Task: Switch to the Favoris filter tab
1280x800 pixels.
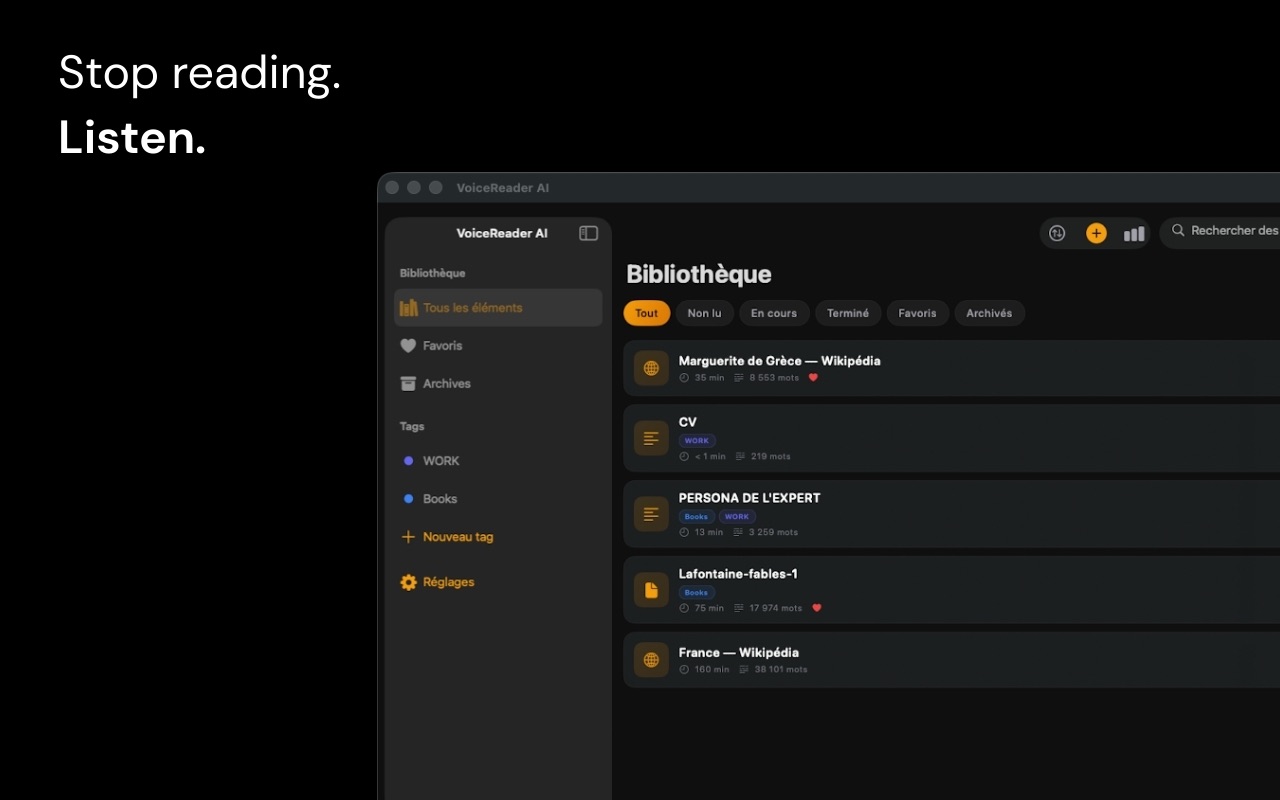Action: [917, 313]
